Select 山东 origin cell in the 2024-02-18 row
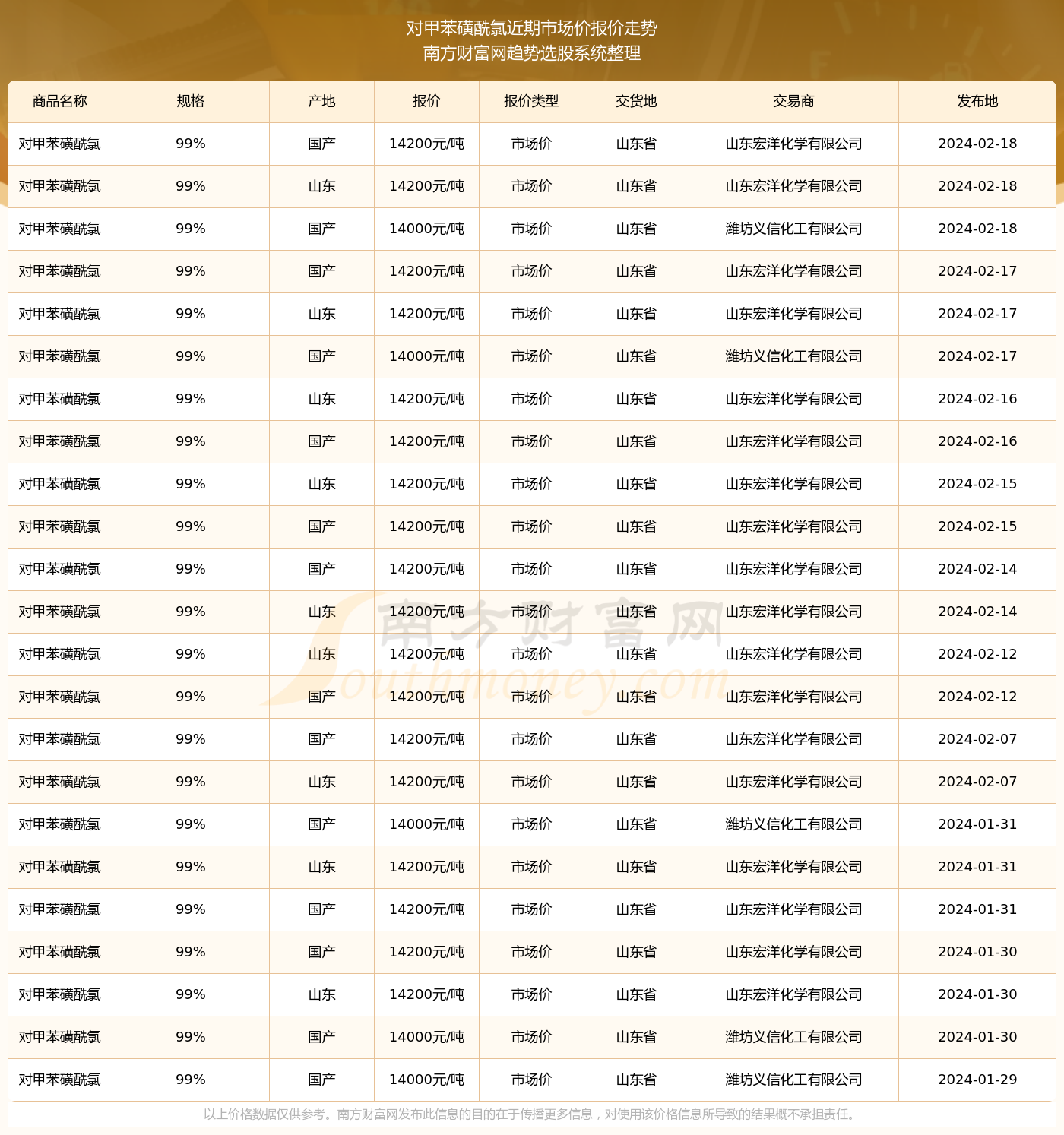 (x=321, y=186)
